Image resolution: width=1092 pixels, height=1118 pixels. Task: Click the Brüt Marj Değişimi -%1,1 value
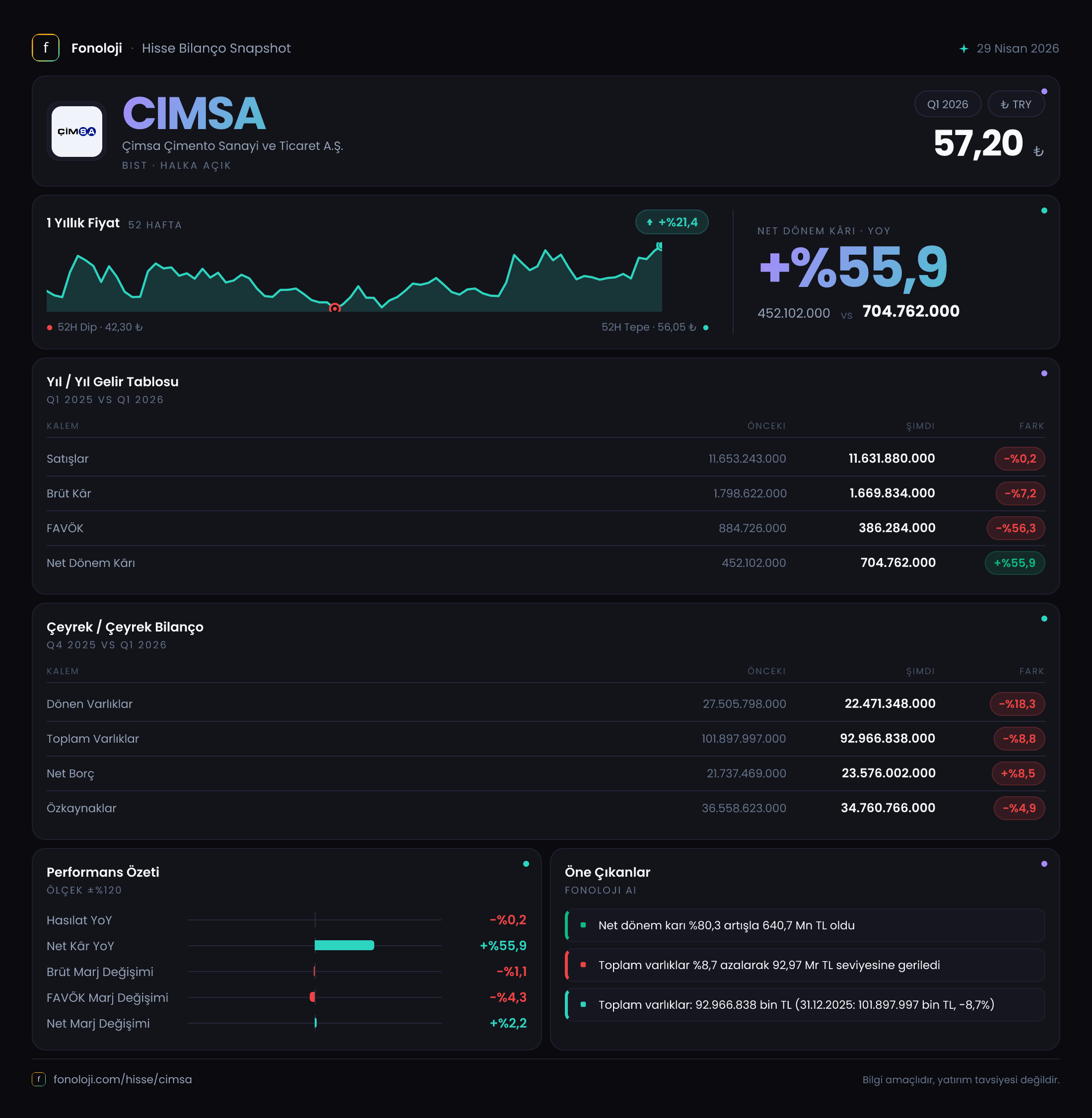tap(511, 971)
